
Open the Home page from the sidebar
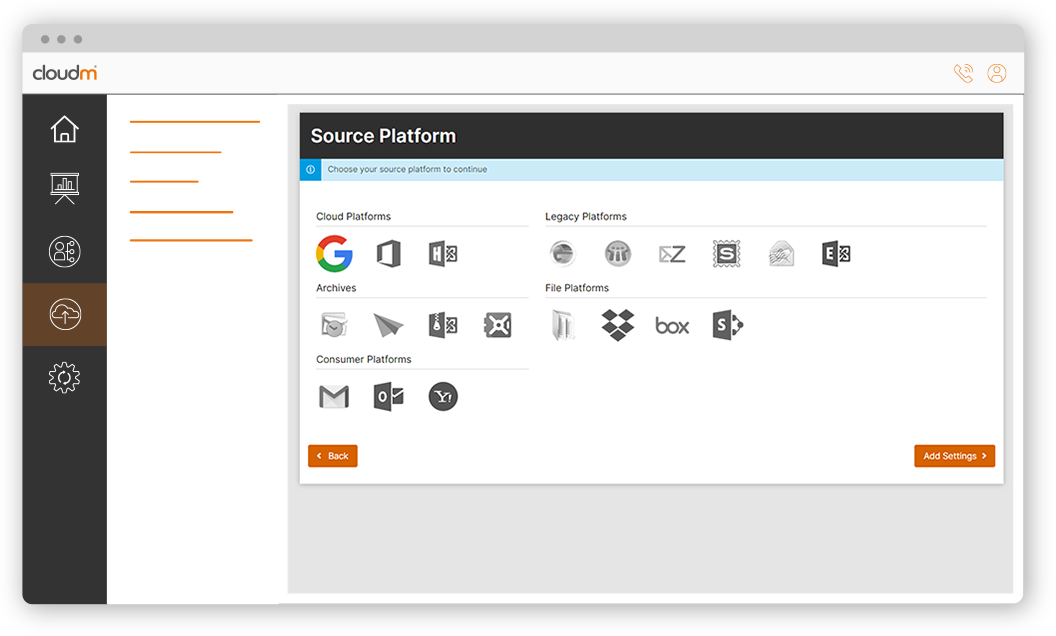tap(64, 129)
